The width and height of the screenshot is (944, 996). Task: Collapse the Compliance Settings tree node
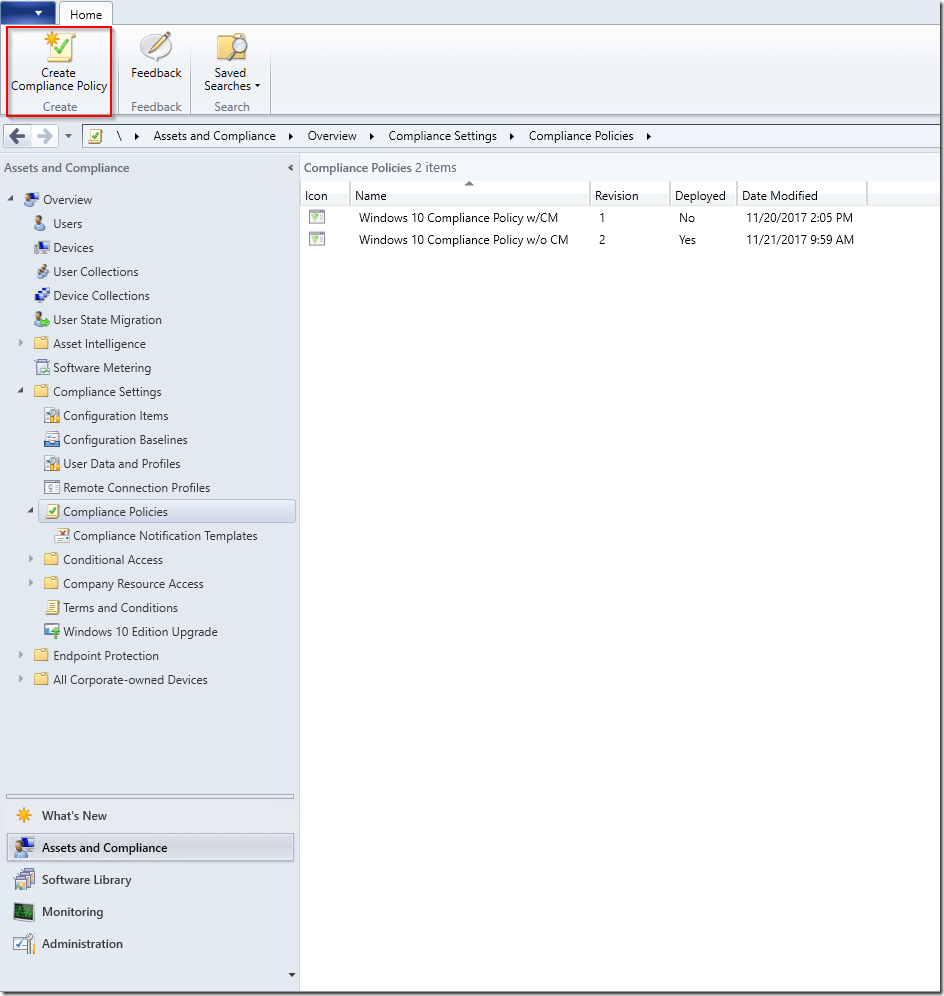(x=23, y=392)
